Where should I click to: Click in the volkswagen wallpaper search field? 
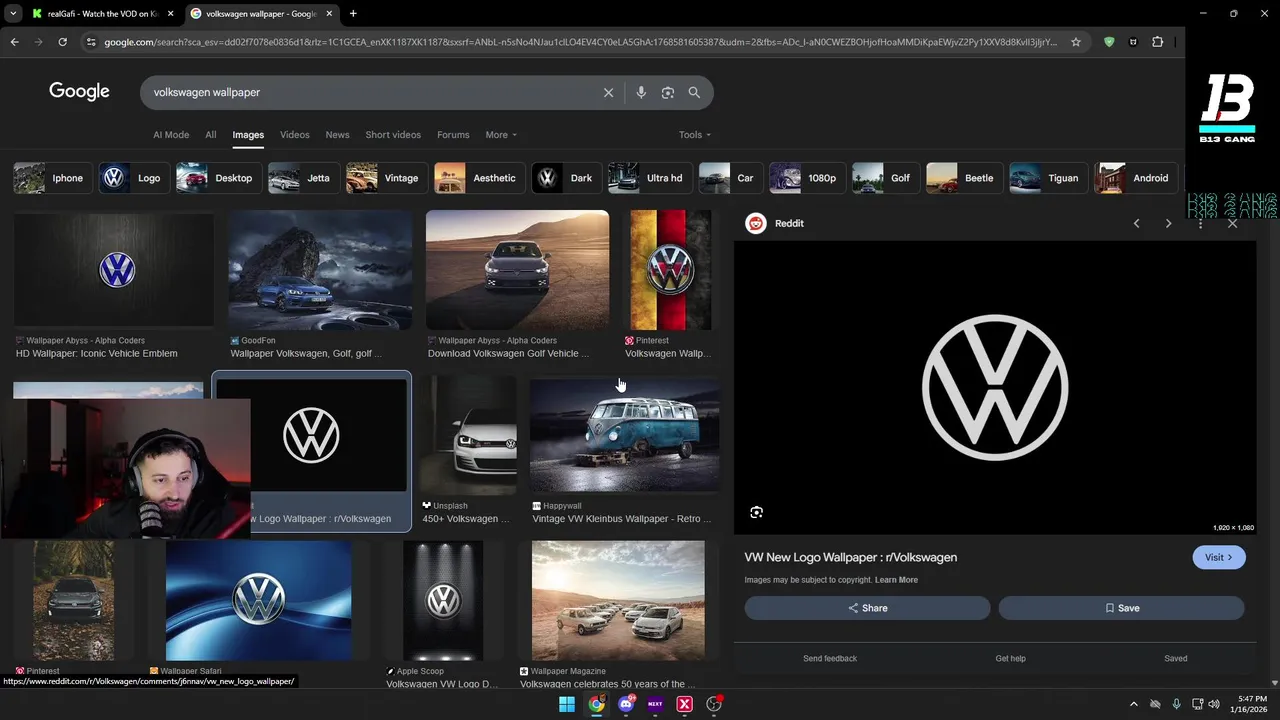point(370,92)
